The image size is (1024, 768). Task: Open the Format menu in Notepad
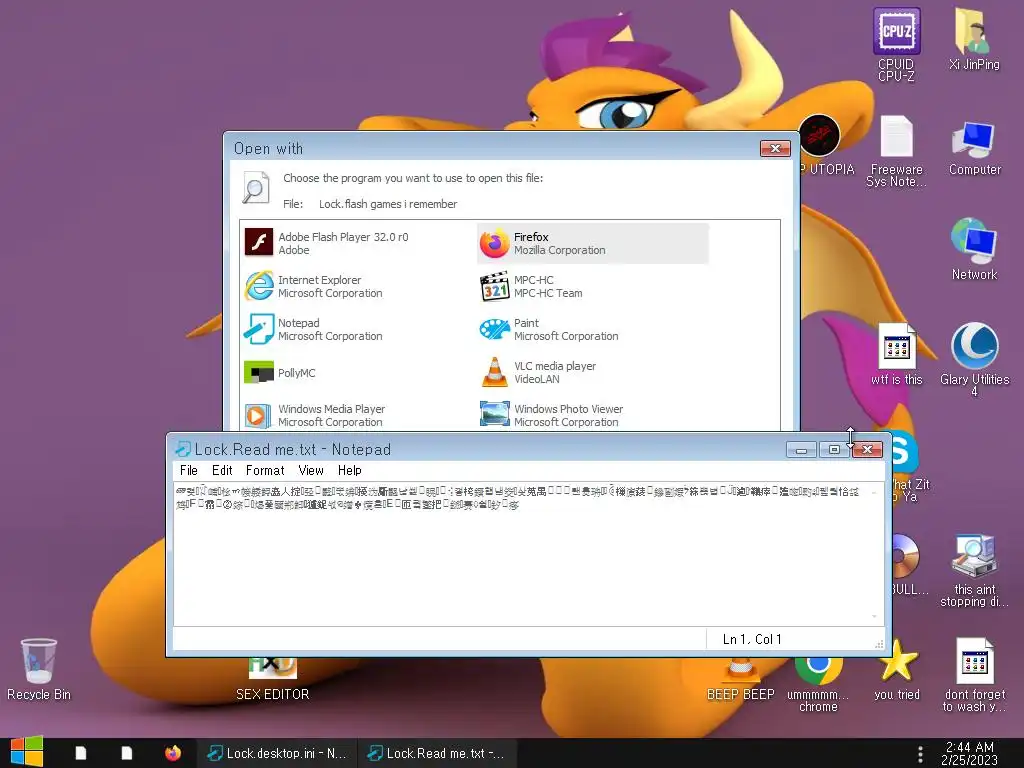tap(265, 470)
